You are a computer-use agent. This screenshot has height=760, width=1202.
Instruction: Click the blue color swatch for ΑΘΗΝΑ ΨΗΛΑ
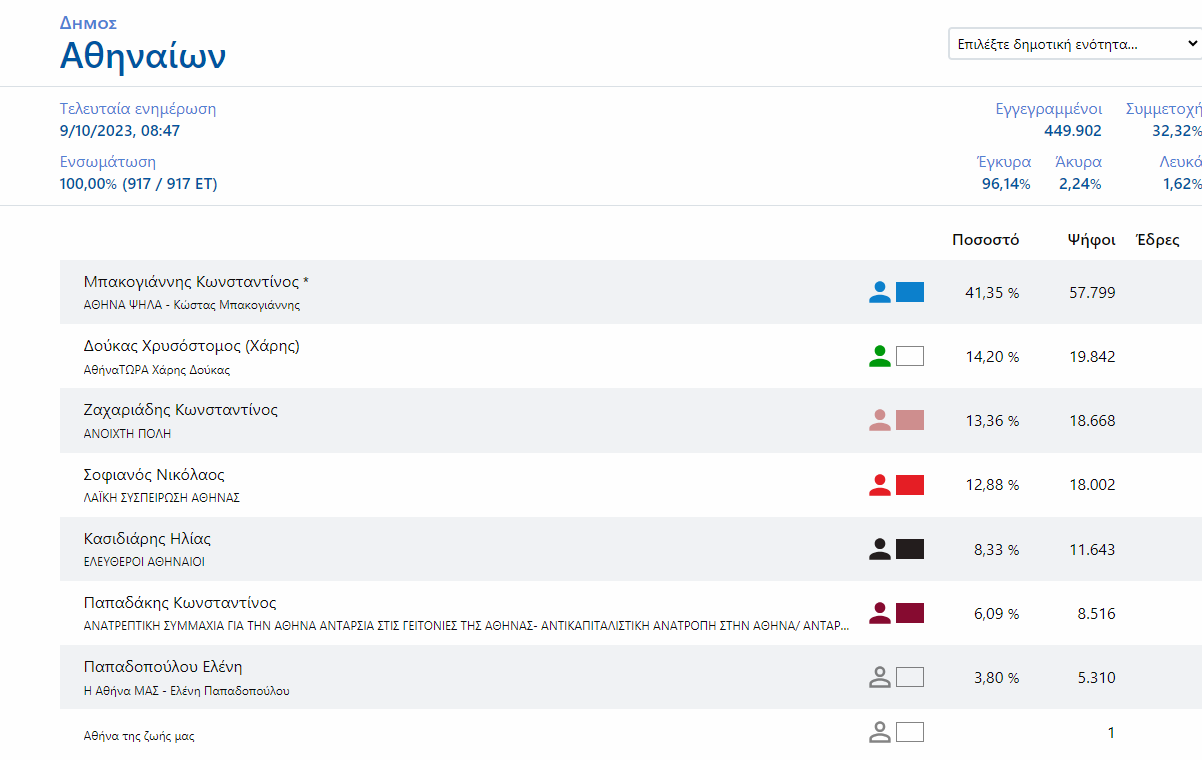pyautogui.click(x=910, y=292)
